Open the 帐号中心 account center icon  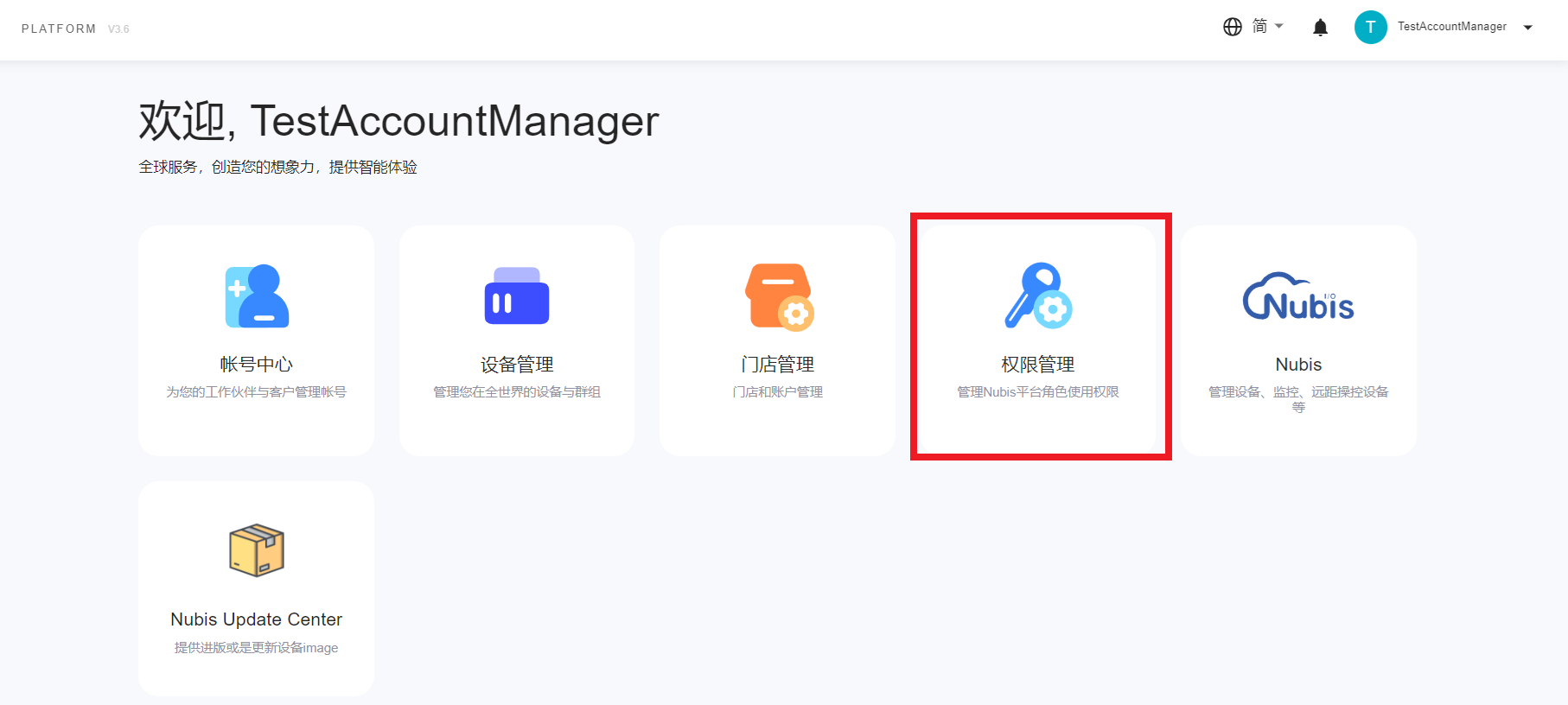point(257,296)
